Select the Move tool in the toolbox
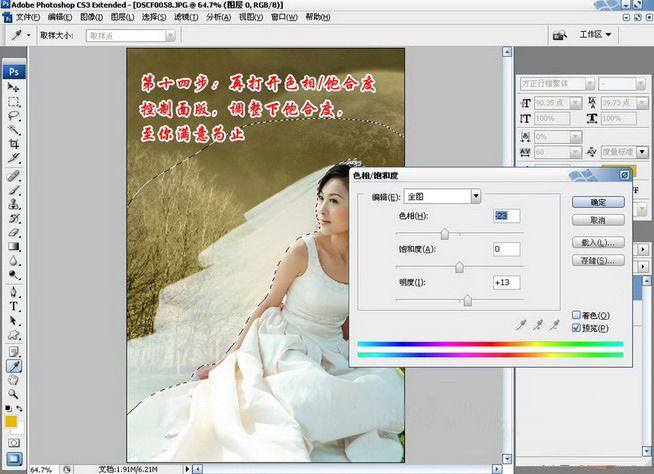Viewport: 654px width, 474px height. (x=14, y=88)
